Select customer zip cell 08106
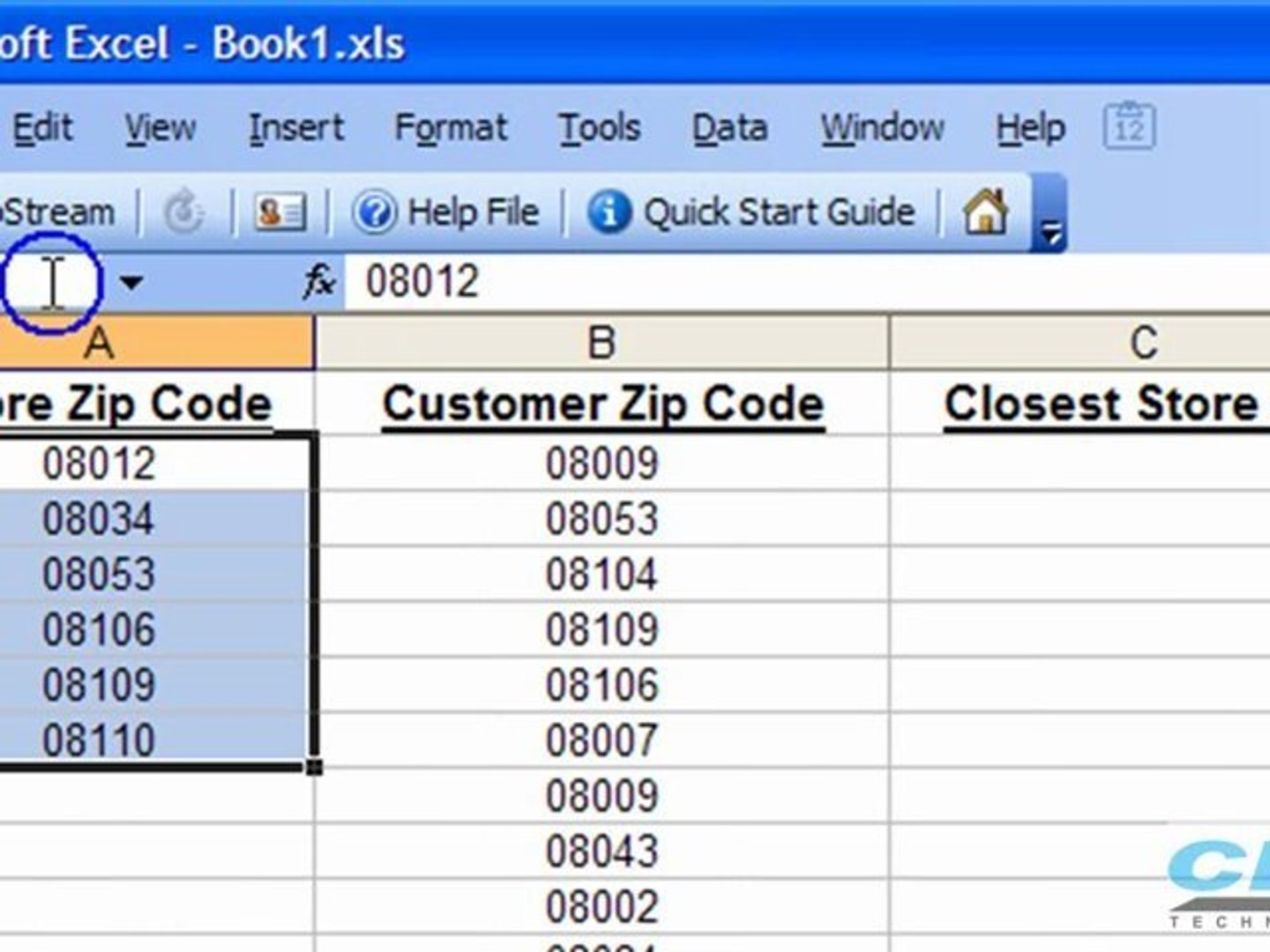This screenshot has width=1270, height=952. pyautogui.click(x=601, y=685)
